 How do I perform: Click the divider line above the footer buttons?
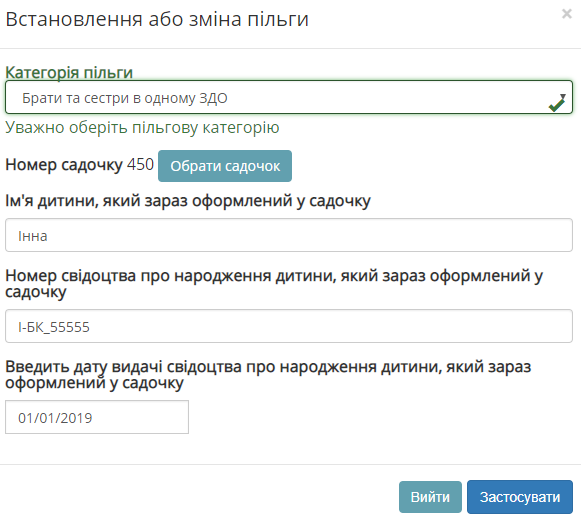pyautogui.click(x=290, y=464)
